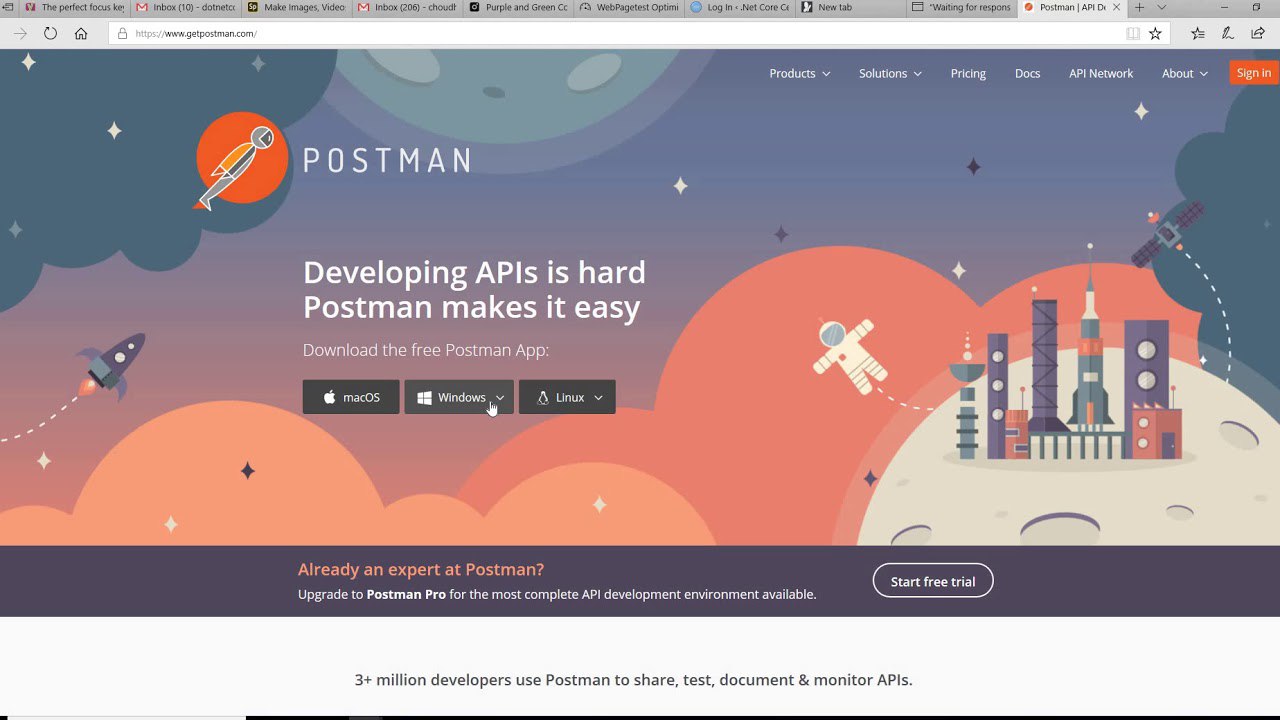
Task: Click the '3+ million developers' statement text
Action: [x=633, y=680]
